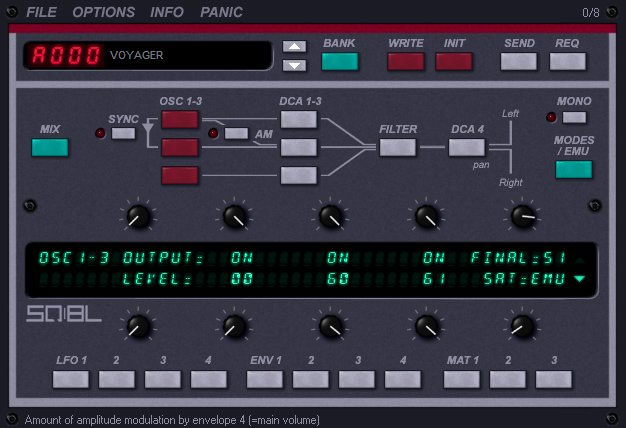Click the FINAL:51 value in display
This screenshot has width=626, height=428.
[x=518, y=258]
